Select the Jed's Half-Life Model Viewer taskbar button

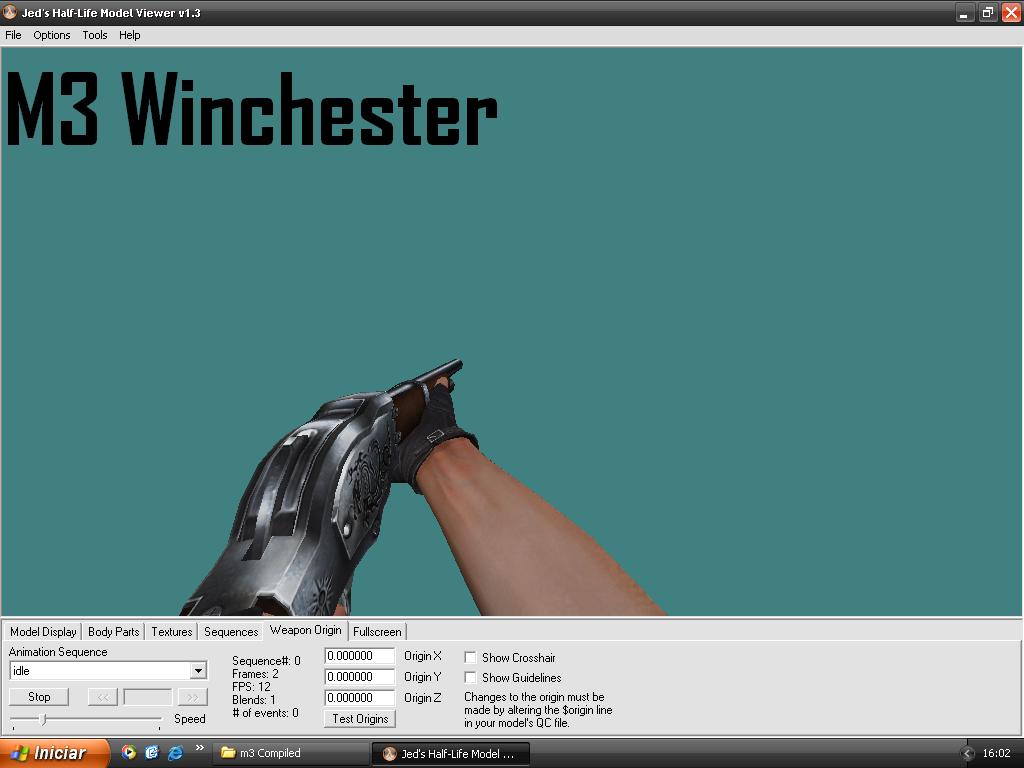click(450, 753)
